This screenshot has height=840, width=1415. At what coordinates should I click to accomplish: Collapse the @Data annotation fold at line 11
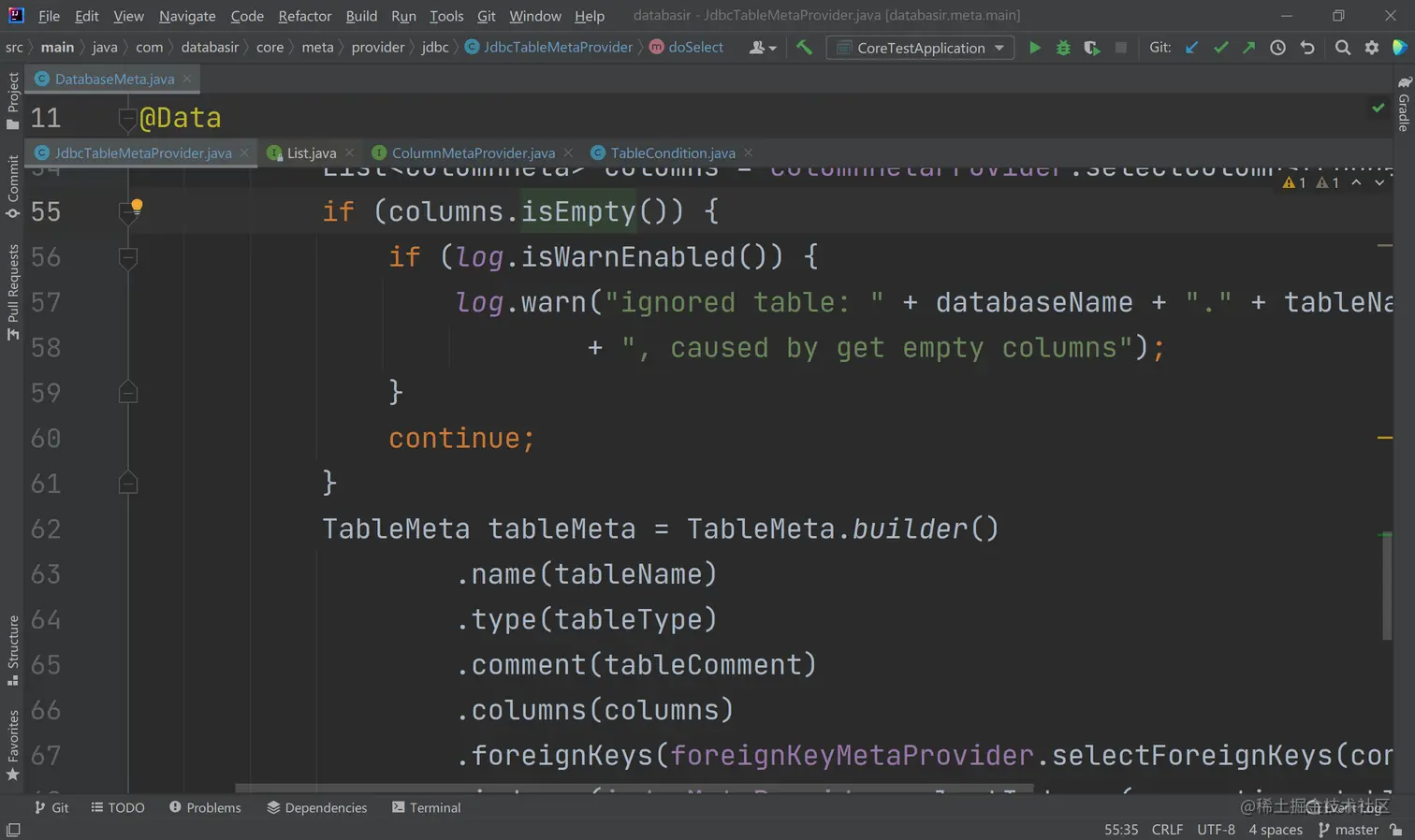point(128,119)
